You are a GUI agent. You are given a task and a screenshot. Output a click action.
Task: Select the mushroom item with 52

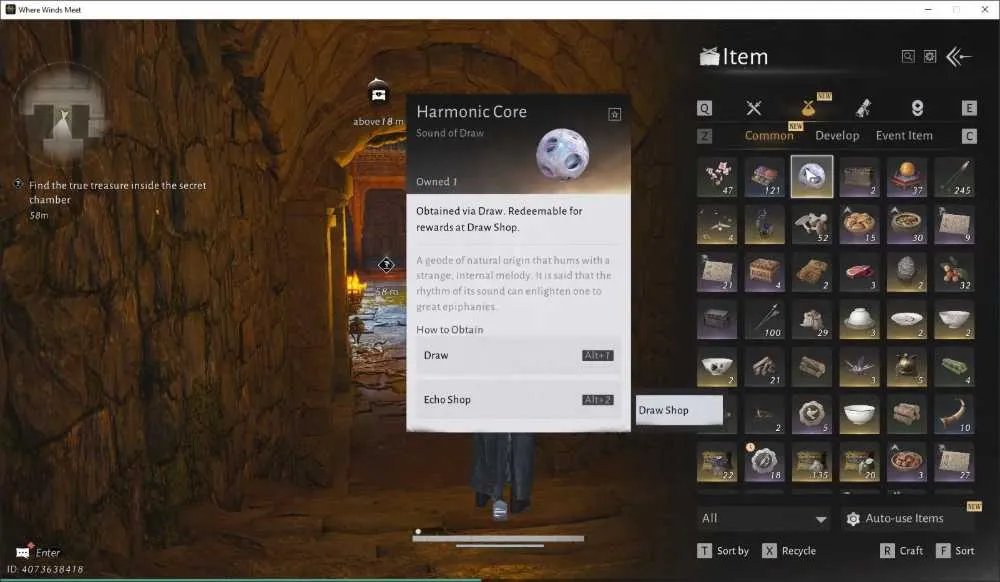(812, 224)
